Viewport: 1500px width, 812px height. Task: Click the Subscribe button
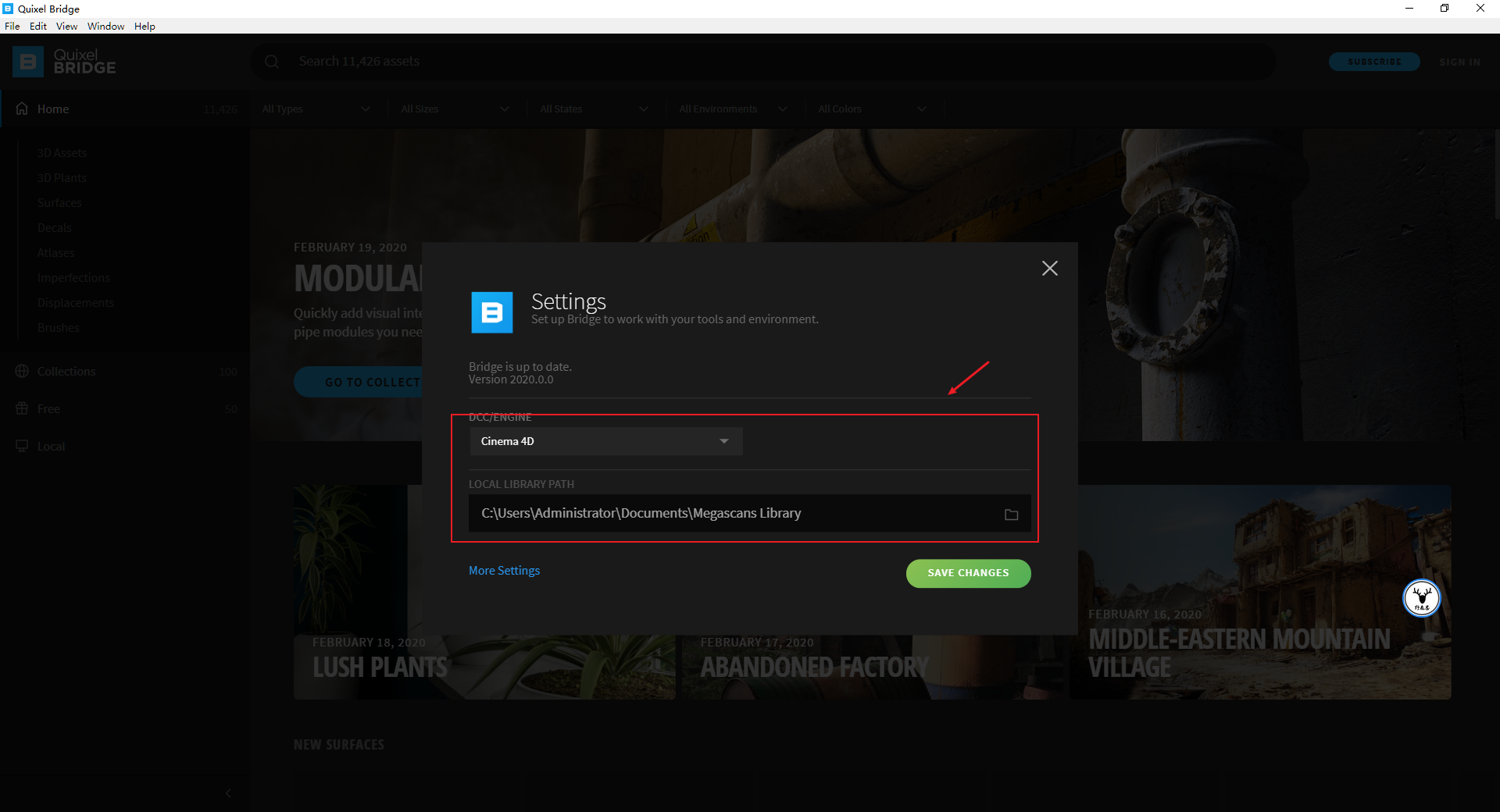[1374, 62]
